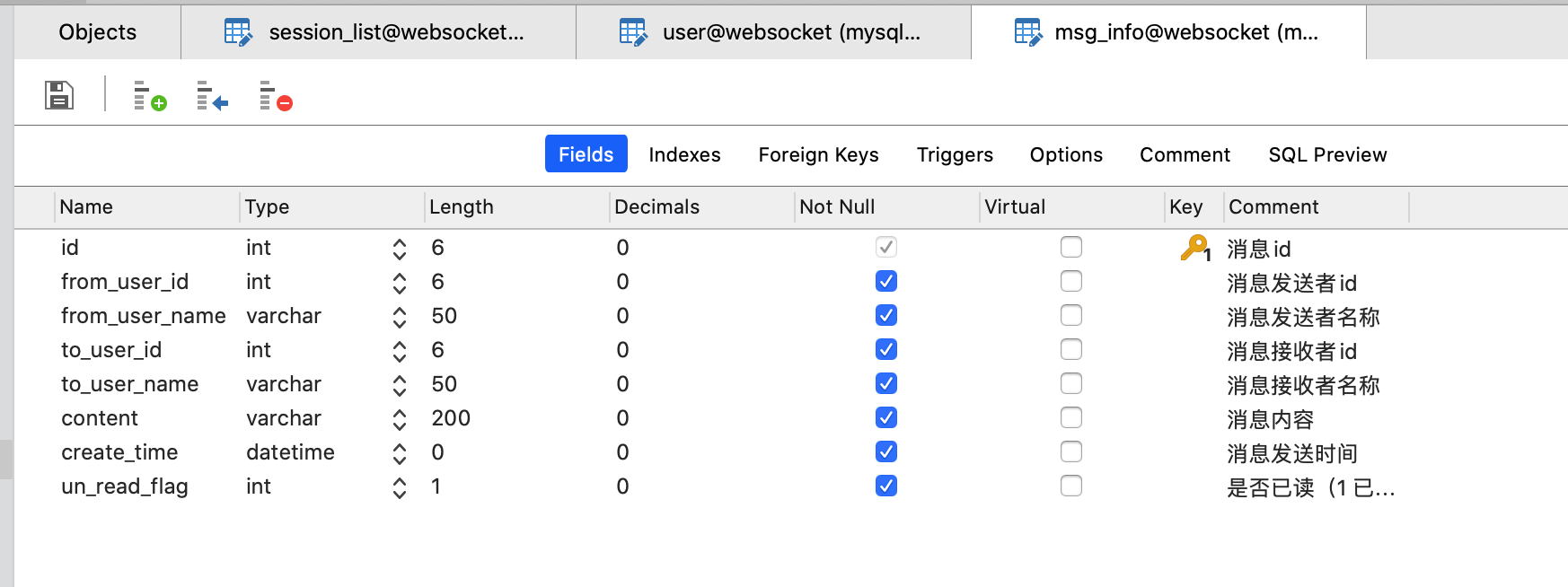Open type selector for from_user_name

coord(400,317)
